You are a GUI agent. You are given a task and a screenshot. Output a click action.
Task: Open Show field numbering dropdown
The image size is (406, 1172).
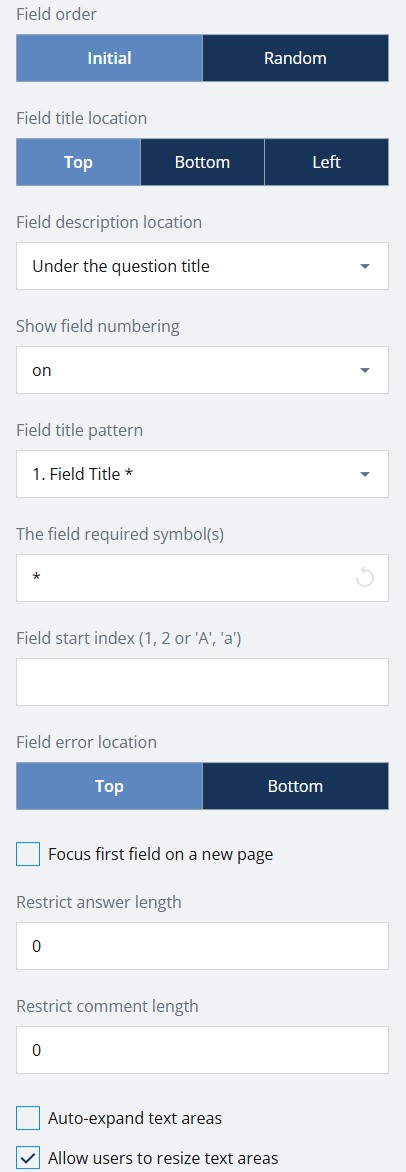pyautogui.click(x=203, y=370)
